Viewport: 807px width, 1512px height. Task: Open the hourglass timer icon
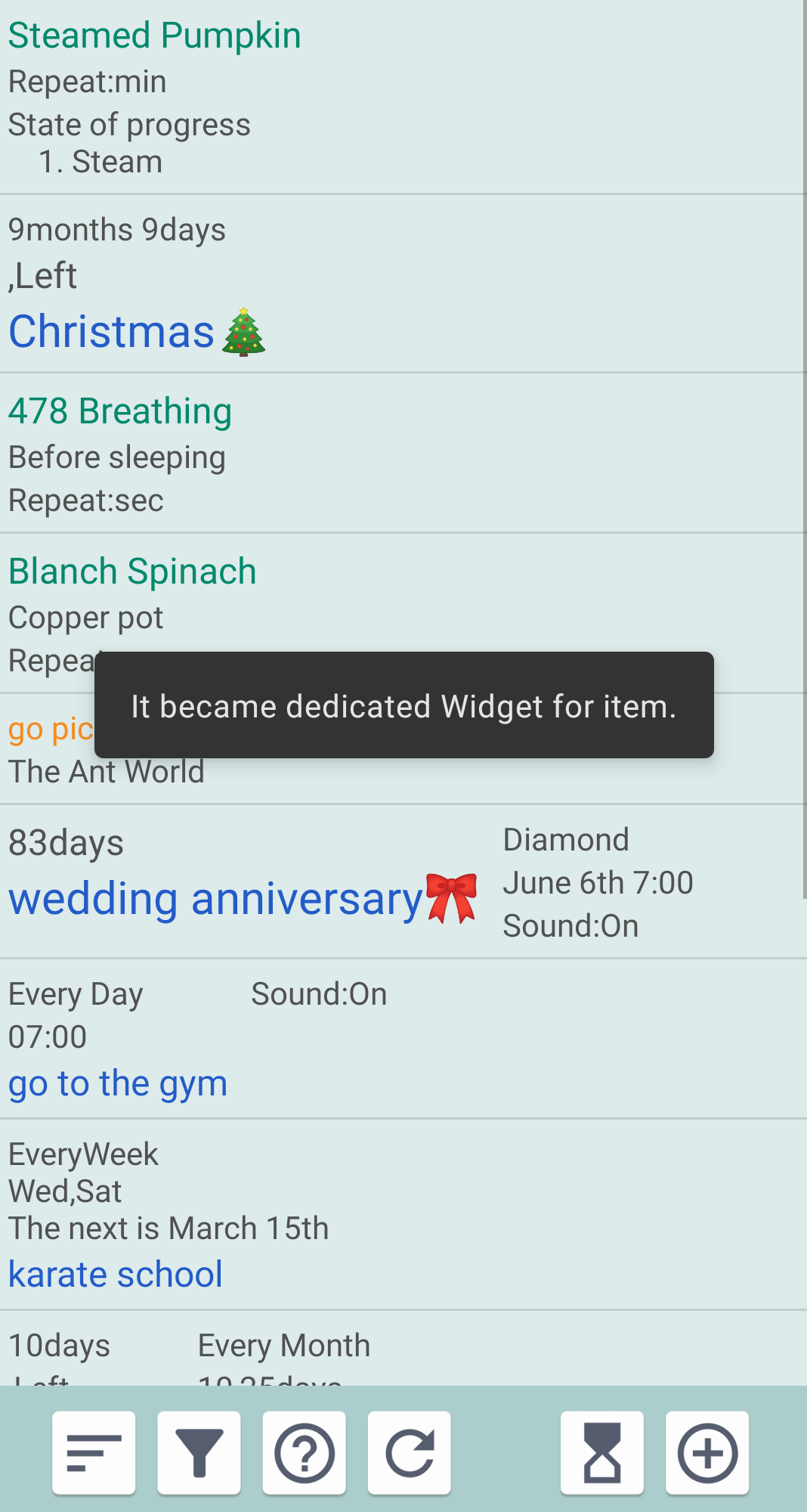point(601,1452)
